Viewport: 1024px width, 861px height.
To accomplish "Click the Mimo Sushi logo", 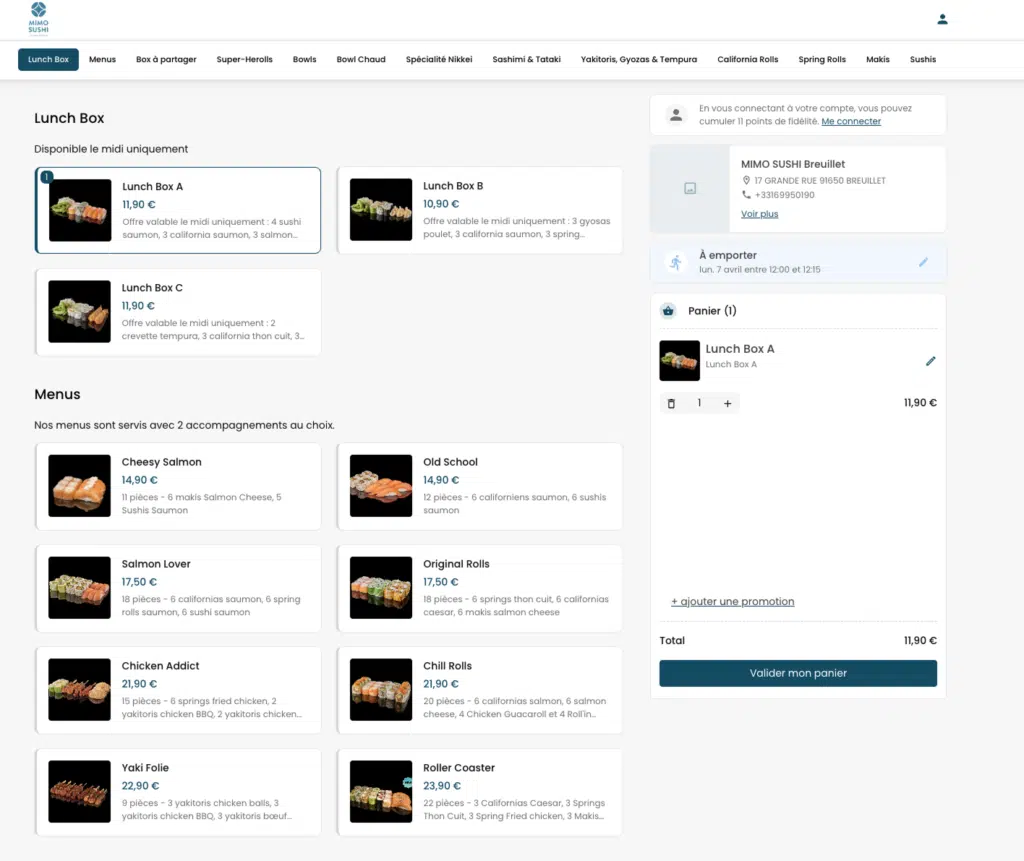I will (x=38, y=18).
